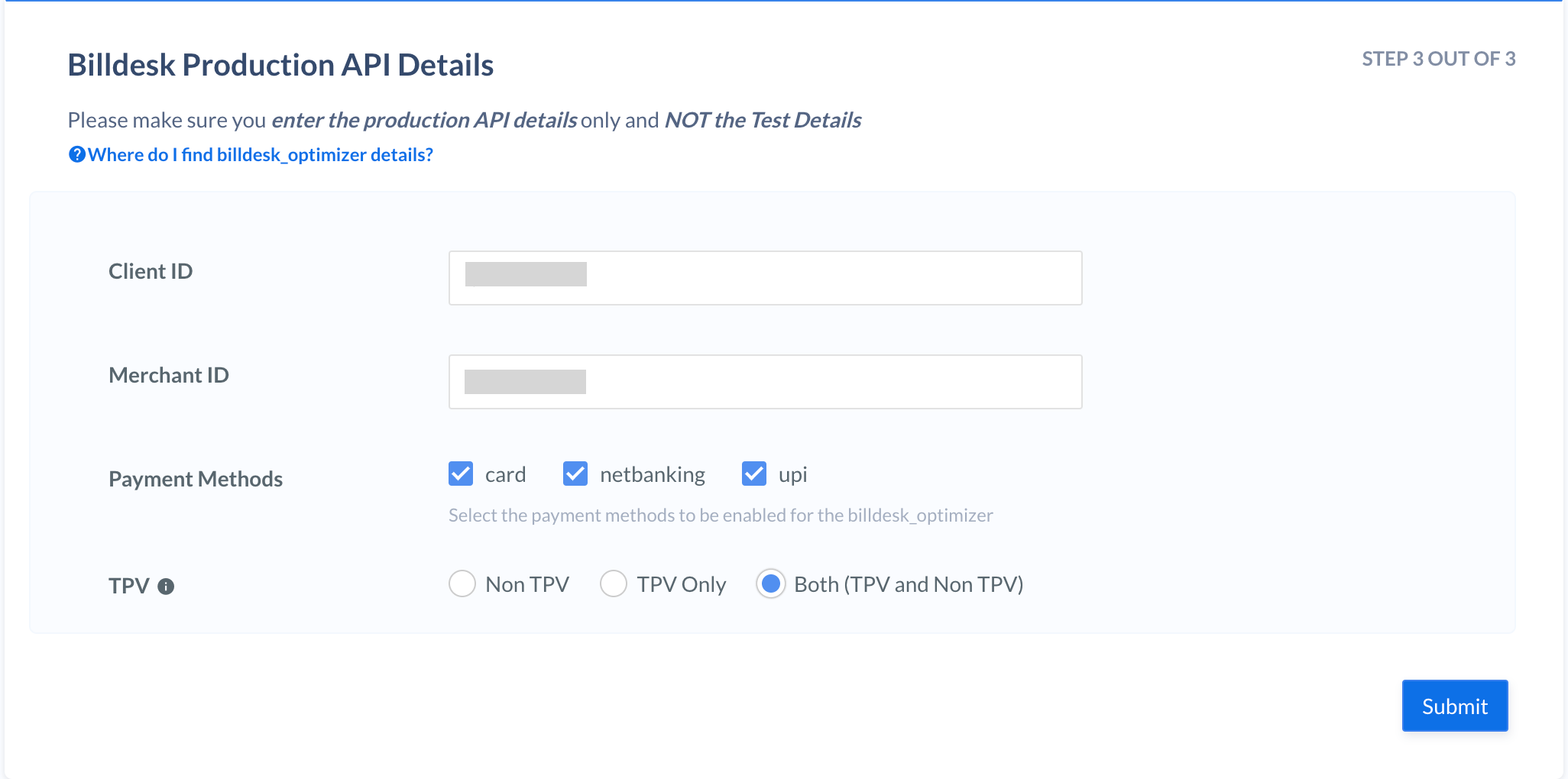The height and width of the screenshot is (779, 1568).
Task: Uncheck the card payment method
Action: click(460, 474)
